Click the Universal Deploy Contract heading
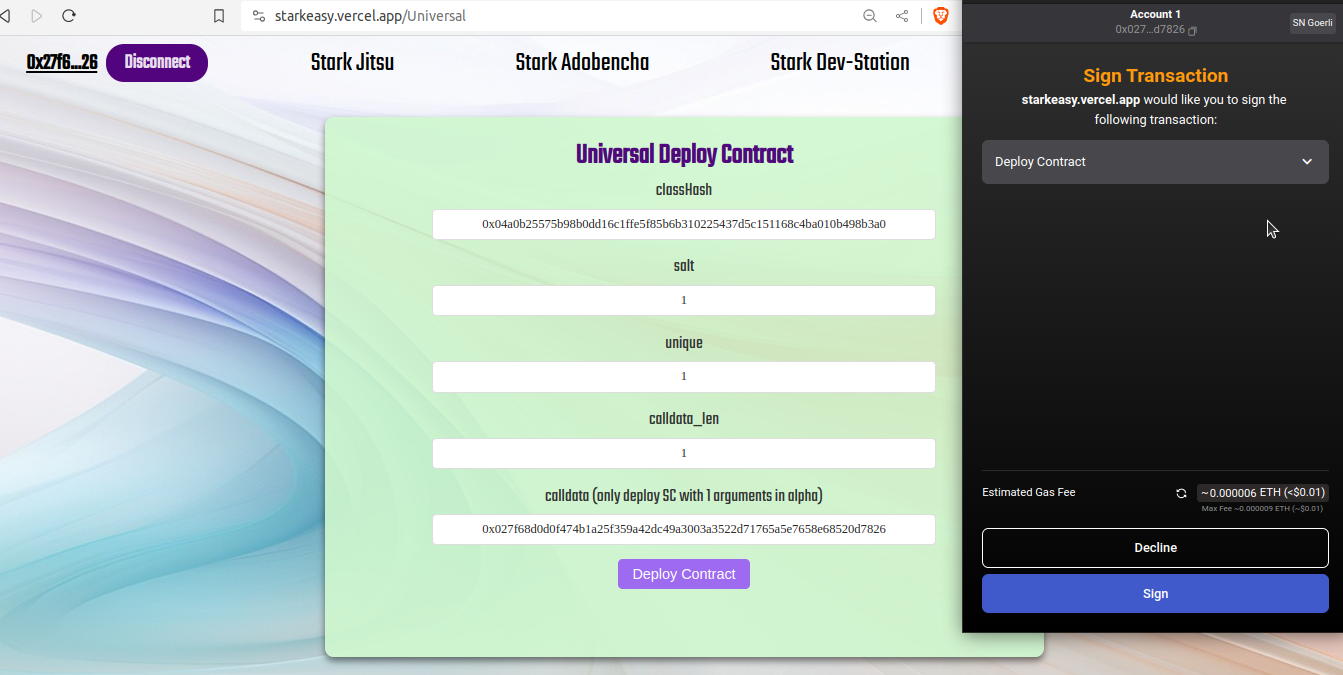The image size is (1343, 675). pos(685,154)
